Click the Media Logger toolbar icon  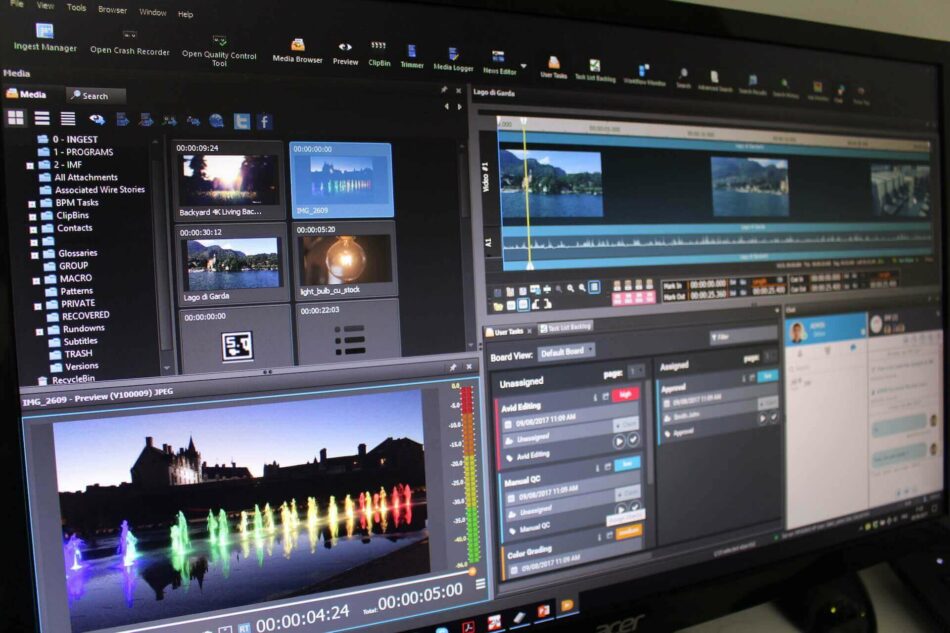tap(453, 59)
